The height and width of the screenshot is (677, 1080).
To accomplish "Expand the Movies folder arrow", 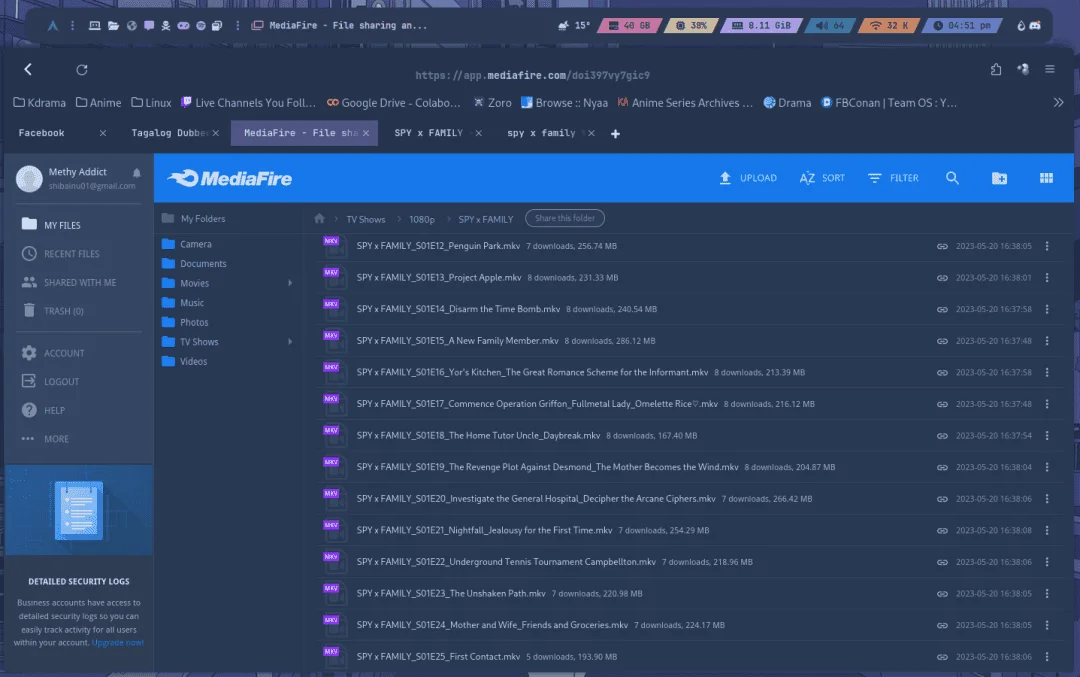I will (290, 283).
